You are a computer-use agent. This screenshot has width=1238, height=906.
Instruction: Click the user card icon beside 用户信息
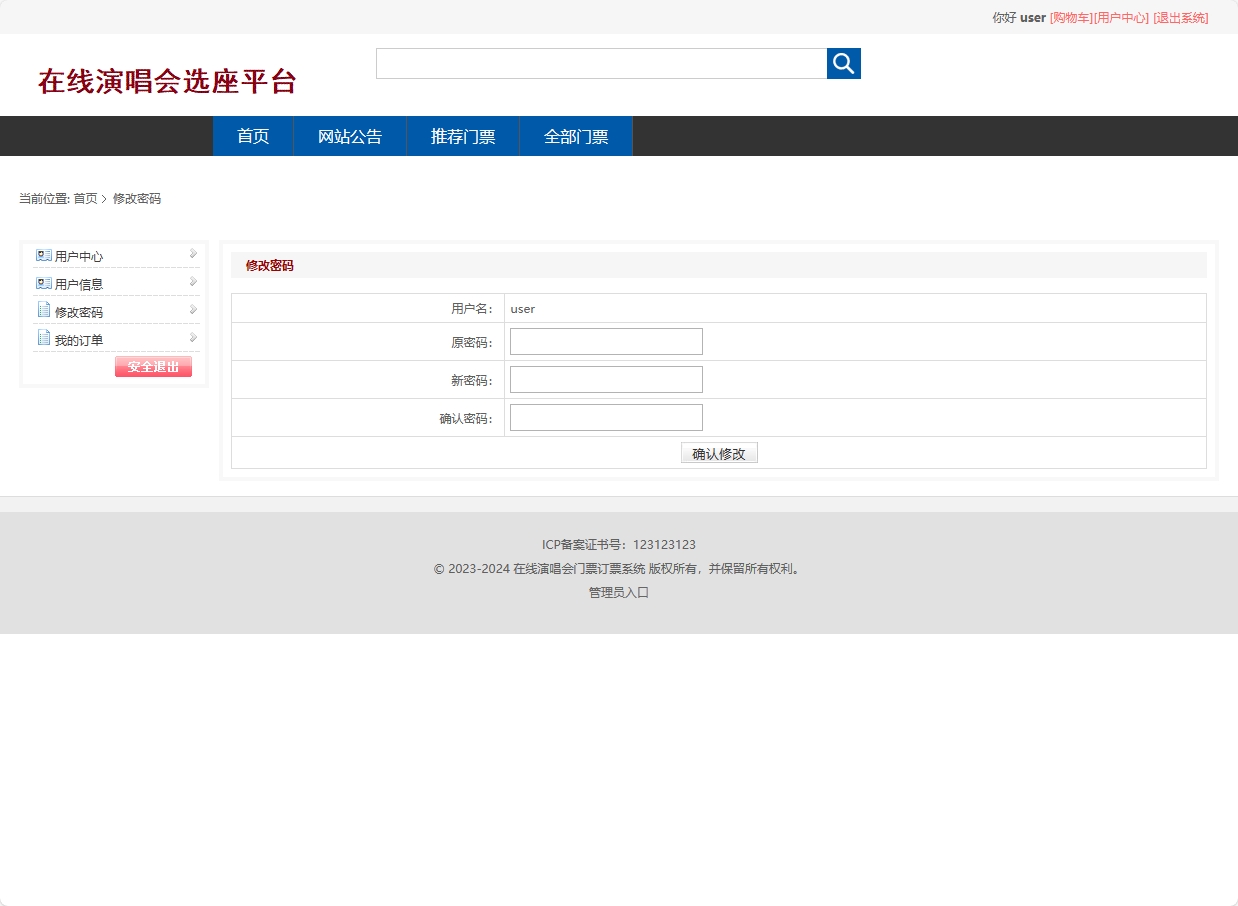[x=44, y=283]
